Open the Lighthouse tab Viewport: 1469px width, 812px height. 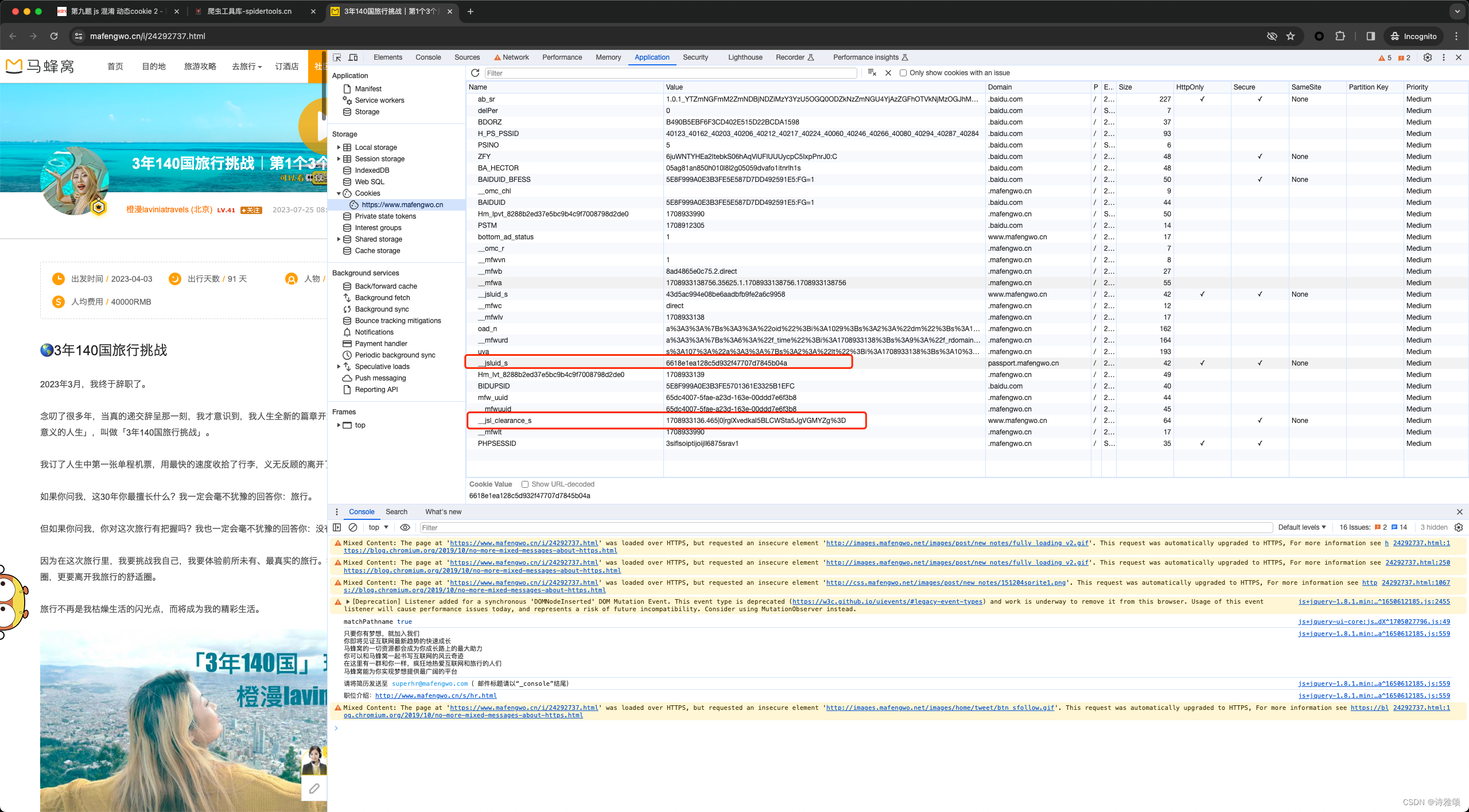click(745, 57)
